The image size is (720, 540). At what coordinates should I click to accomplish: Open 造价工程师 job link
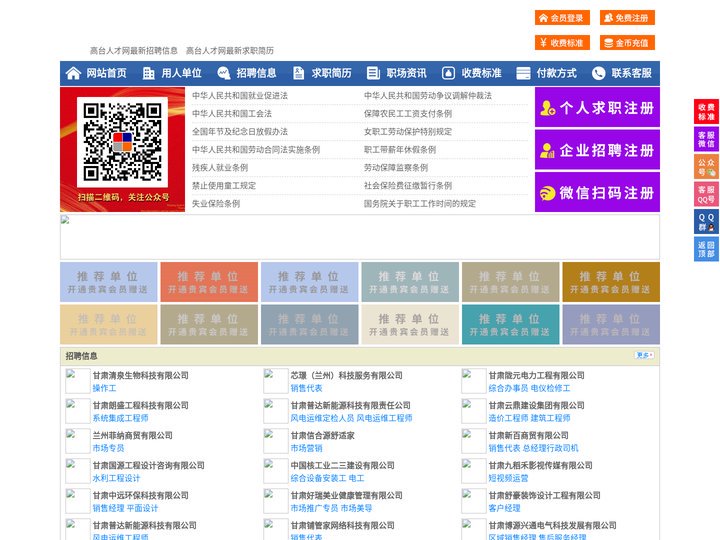point(509,418)
